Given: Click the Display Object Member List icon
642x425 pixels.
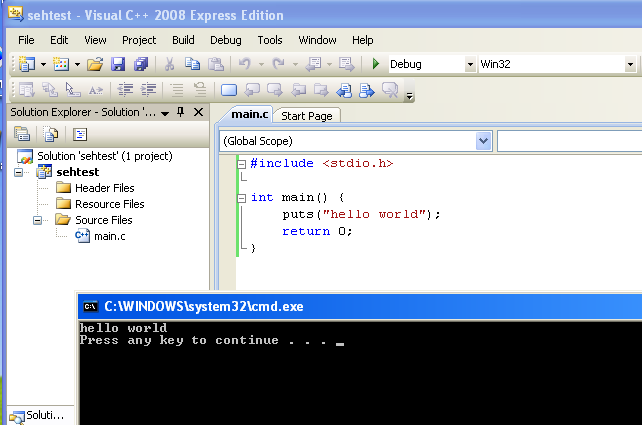Looking at the screenshot, I should click(x=27, y=90).
